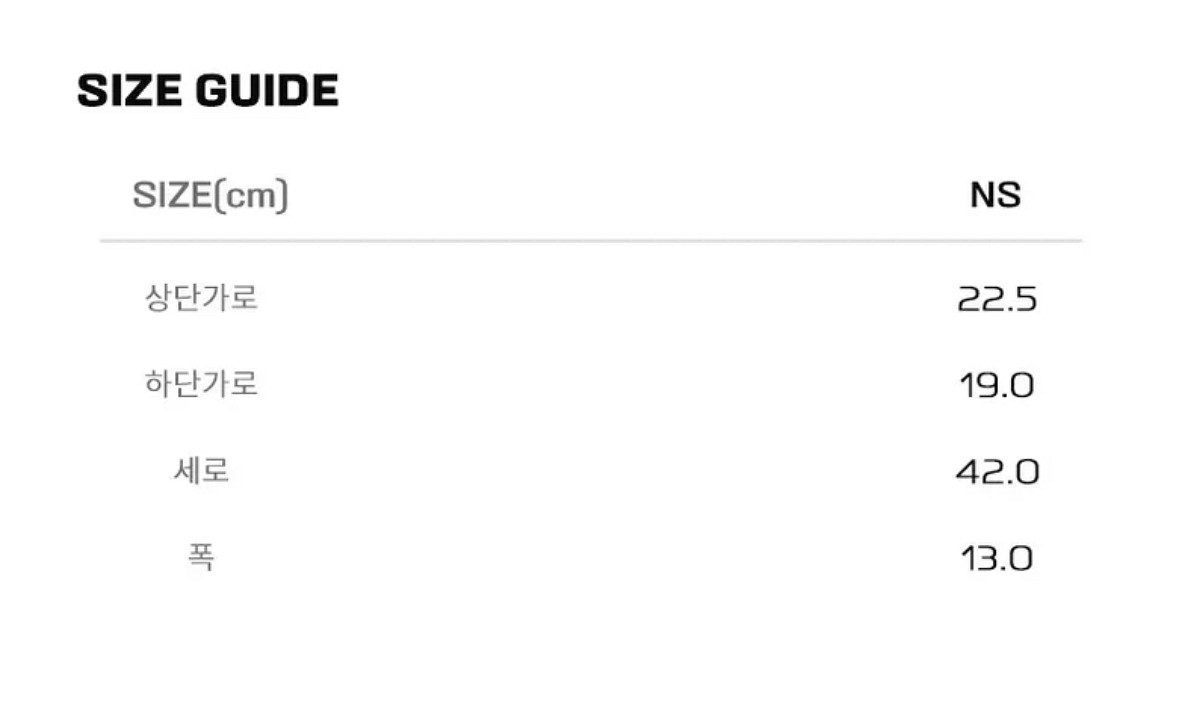Select the 42.0 measurement value
Image resolution: width=1179 pixels, height=712 pixels.
click(997, 471)
